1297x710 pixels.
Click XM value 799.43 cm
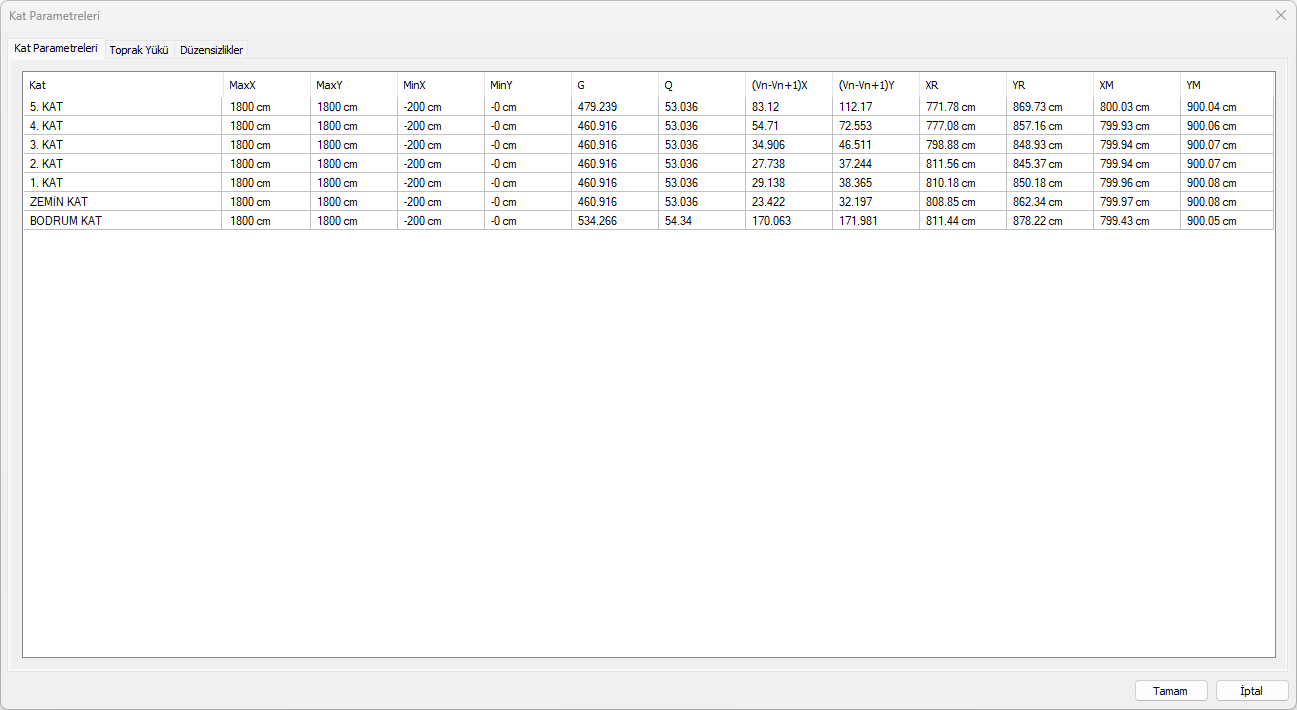[x=1136, y=221]
